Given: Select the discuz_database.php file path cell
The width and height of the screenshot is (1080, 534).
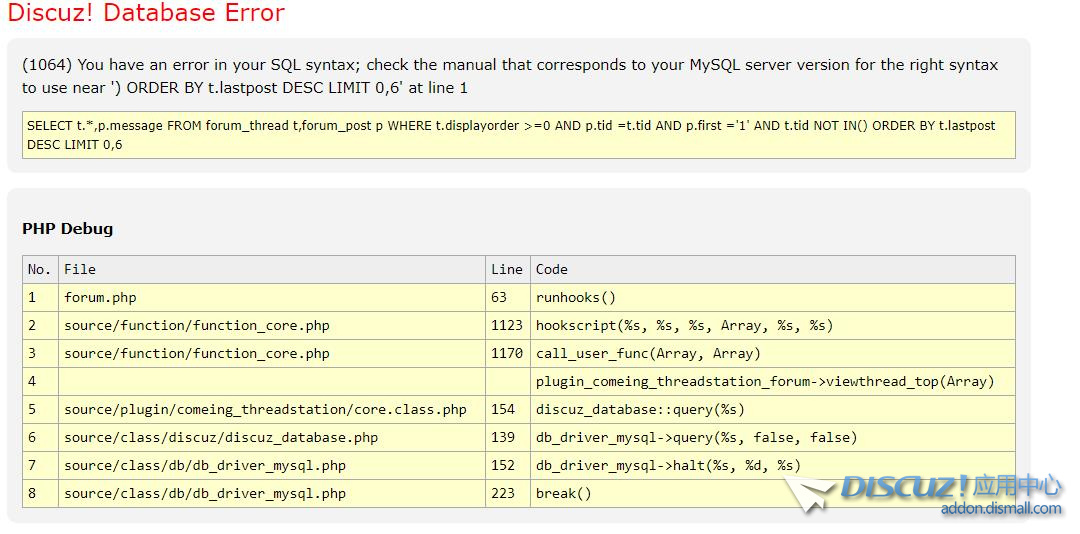Looking at the screenshot, I should pos(221,437).
